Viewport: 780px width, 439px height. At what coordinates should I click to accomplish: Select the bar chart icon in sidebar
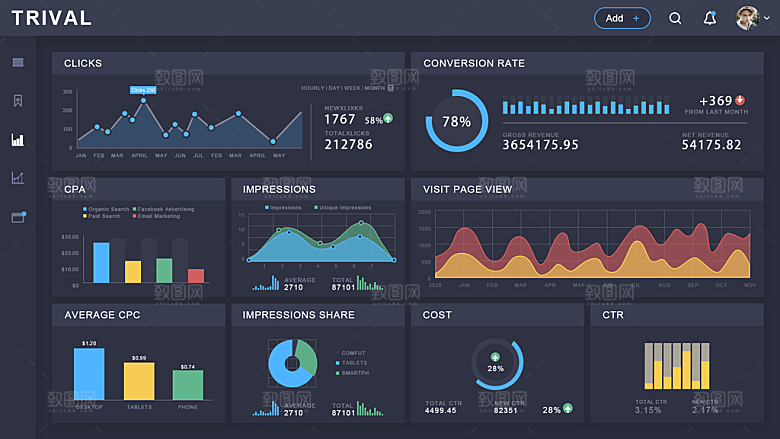coord(18,140)
